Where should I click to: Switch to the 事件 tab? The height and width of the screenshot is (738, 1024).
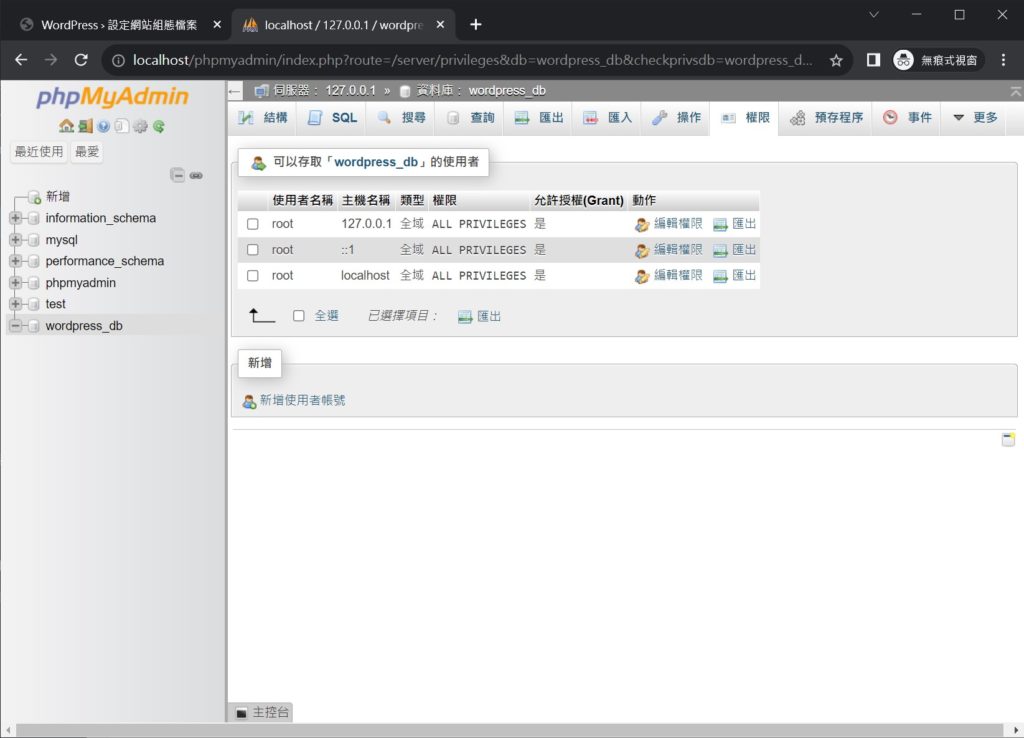coord(907,118)
